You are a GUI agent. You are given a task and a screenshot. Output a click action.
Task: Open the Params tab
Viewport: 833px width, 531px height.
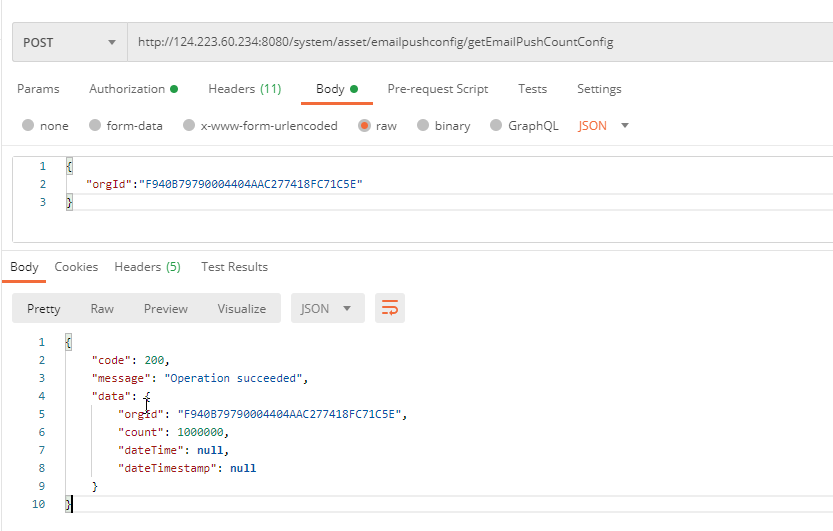coord(38,89)
